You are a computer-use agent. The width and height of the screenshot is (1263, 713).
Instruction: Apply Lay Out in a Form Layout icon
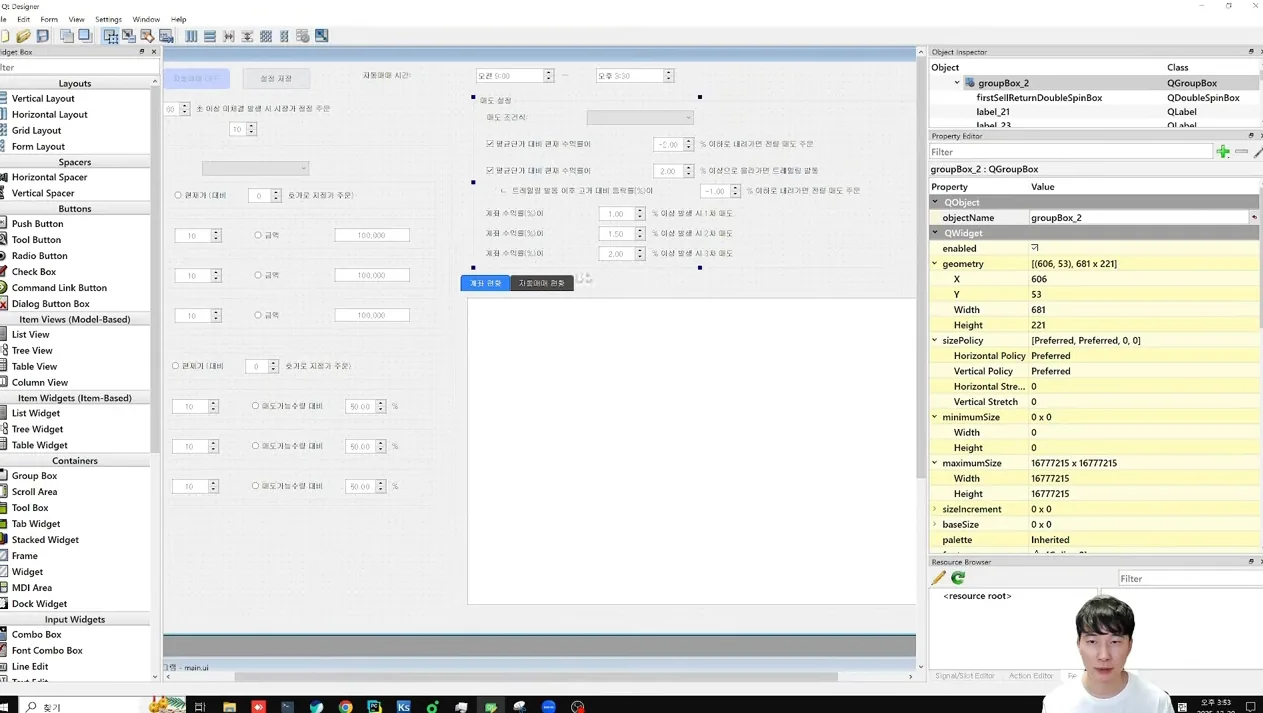(x=284, y=36)
